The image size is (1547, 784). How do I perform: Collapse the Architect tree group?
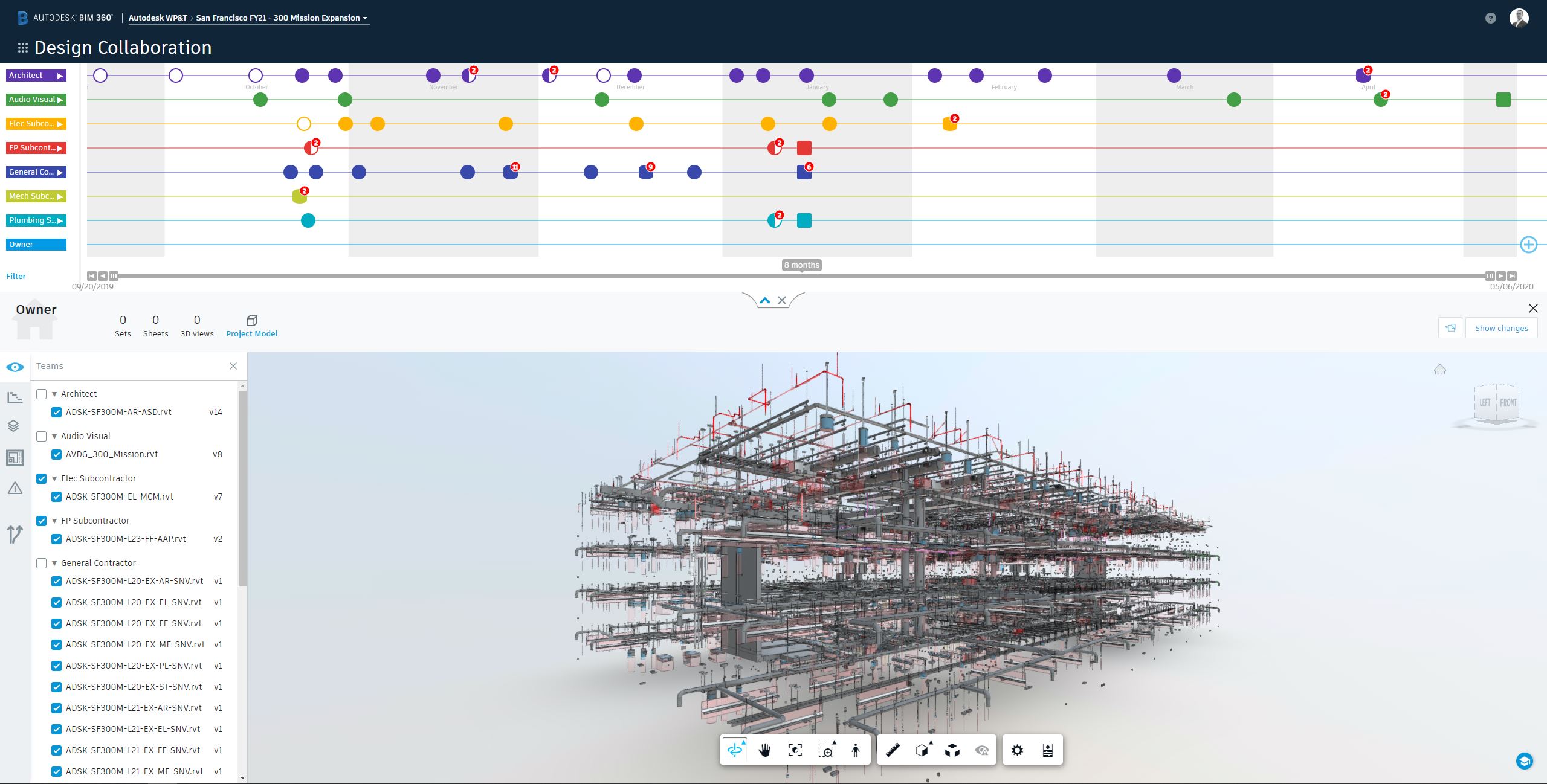coord(54,394)
